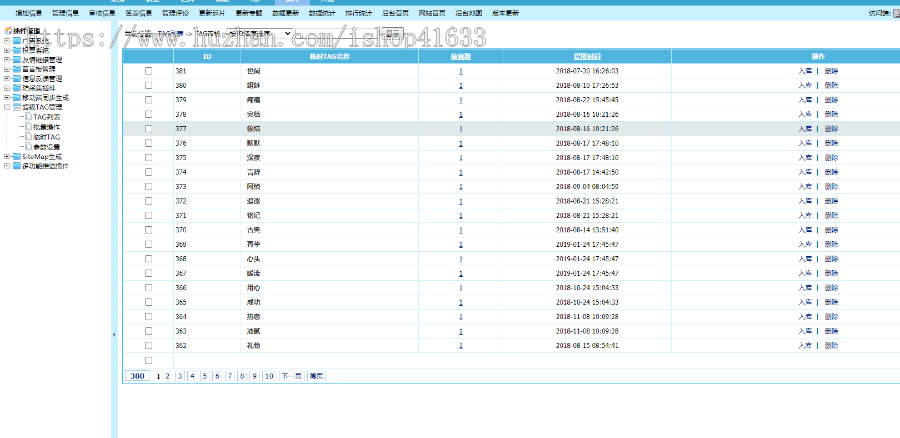Click the folder icon beside 虚拟TAG管理
The image size is (900, 438).
(16, 107)
